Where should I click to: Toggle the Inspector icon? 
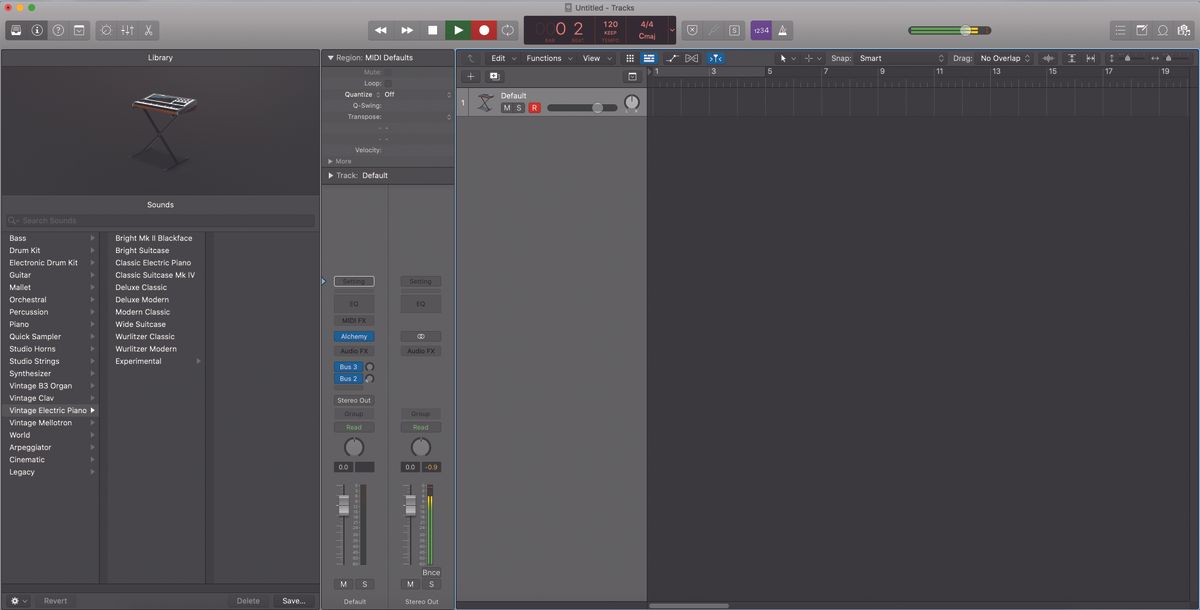[36, 30]
